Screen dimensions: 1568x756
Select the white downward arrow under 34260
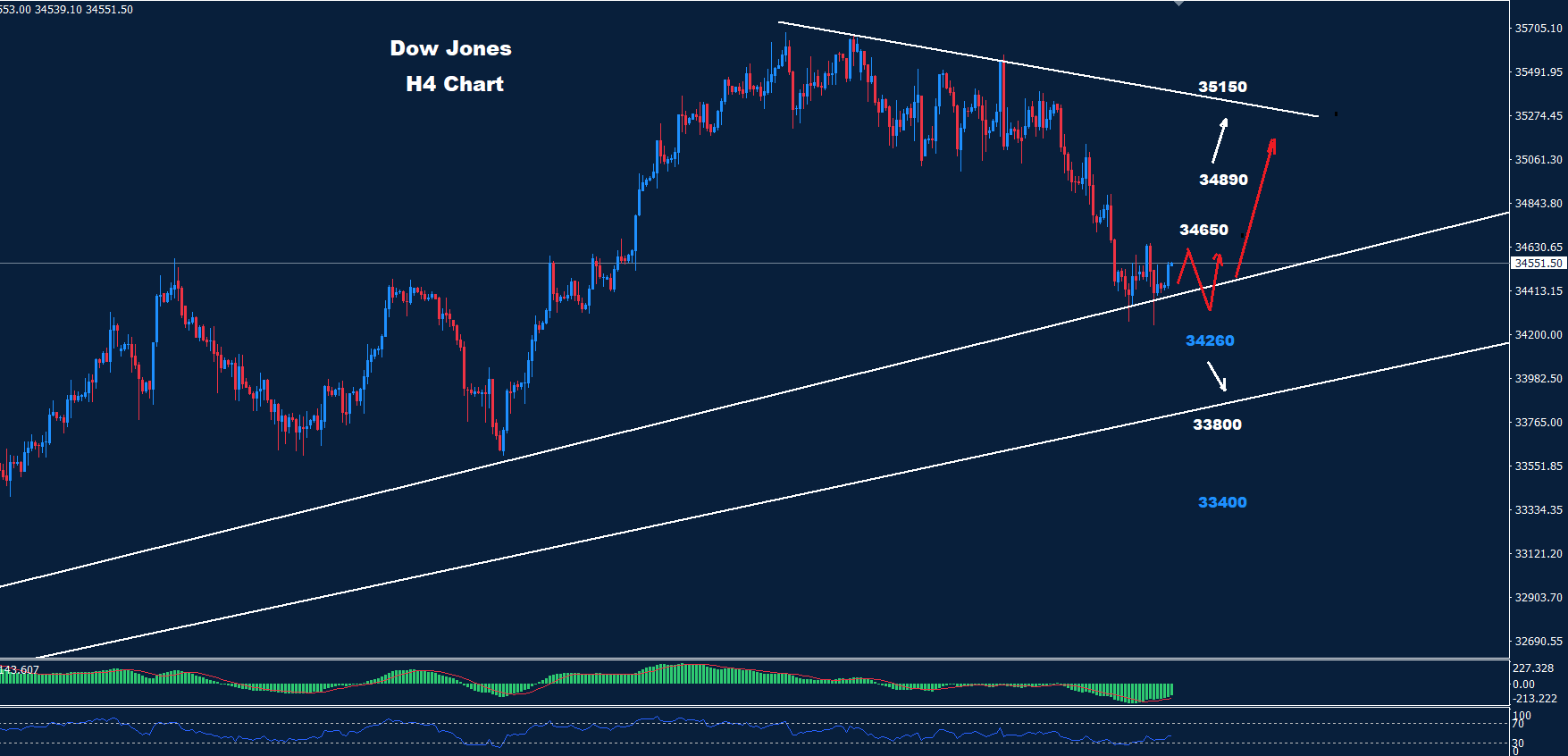tap(1217, 376)
